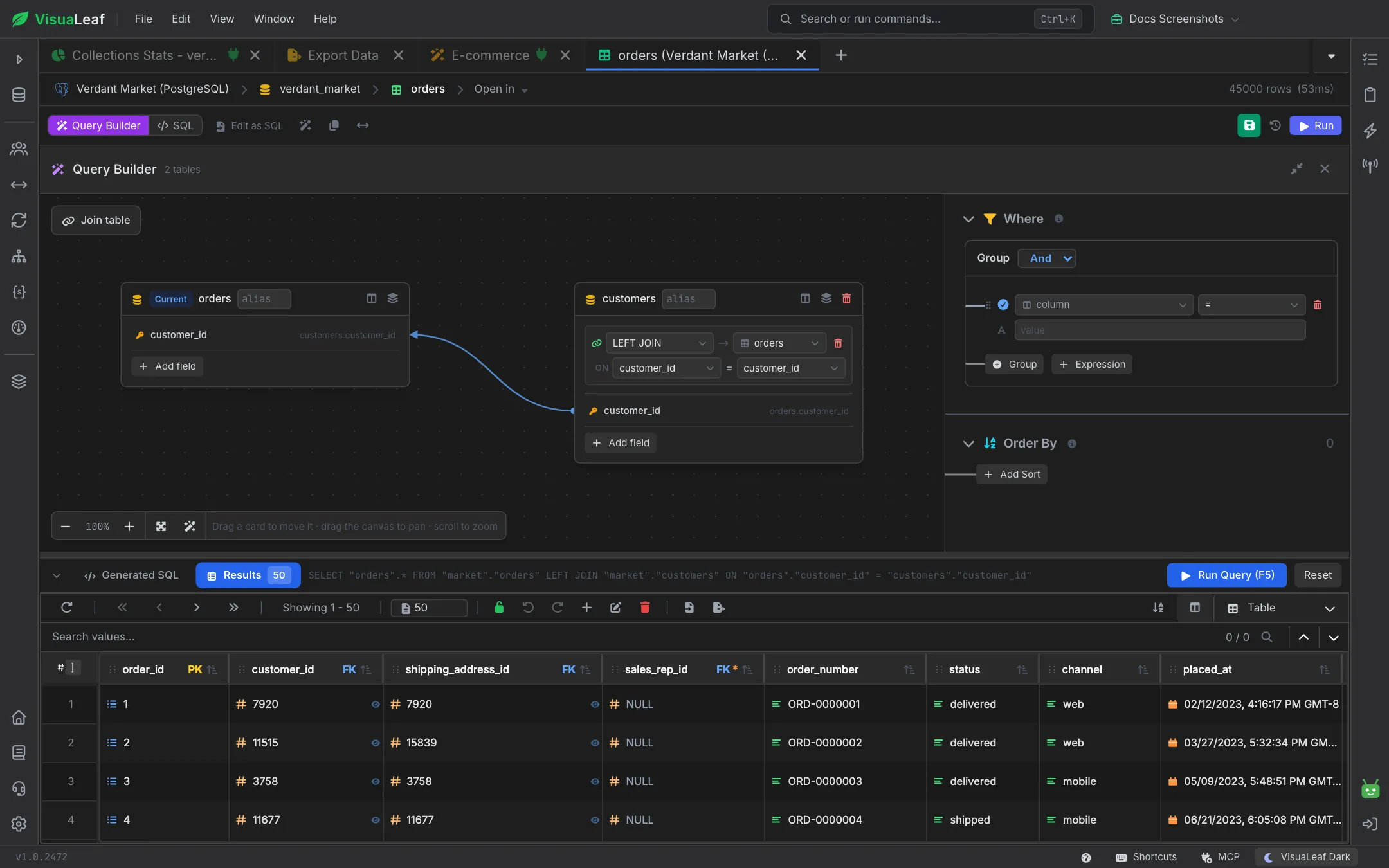Collapse the Order By section chevron
The height and width of the screenshot is (868, 1389).
coord(968,444)
